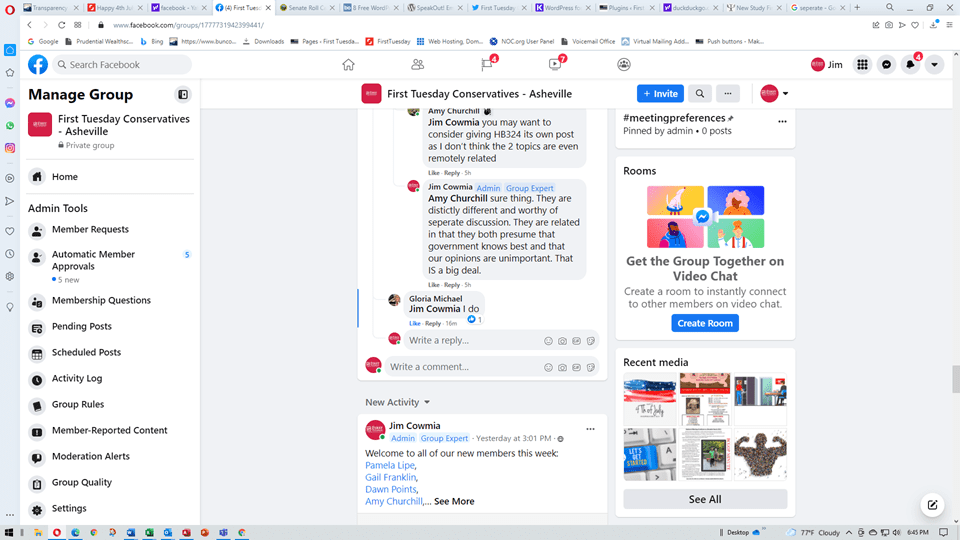Open Member Requests in Admin Tools

coord(90,230)
